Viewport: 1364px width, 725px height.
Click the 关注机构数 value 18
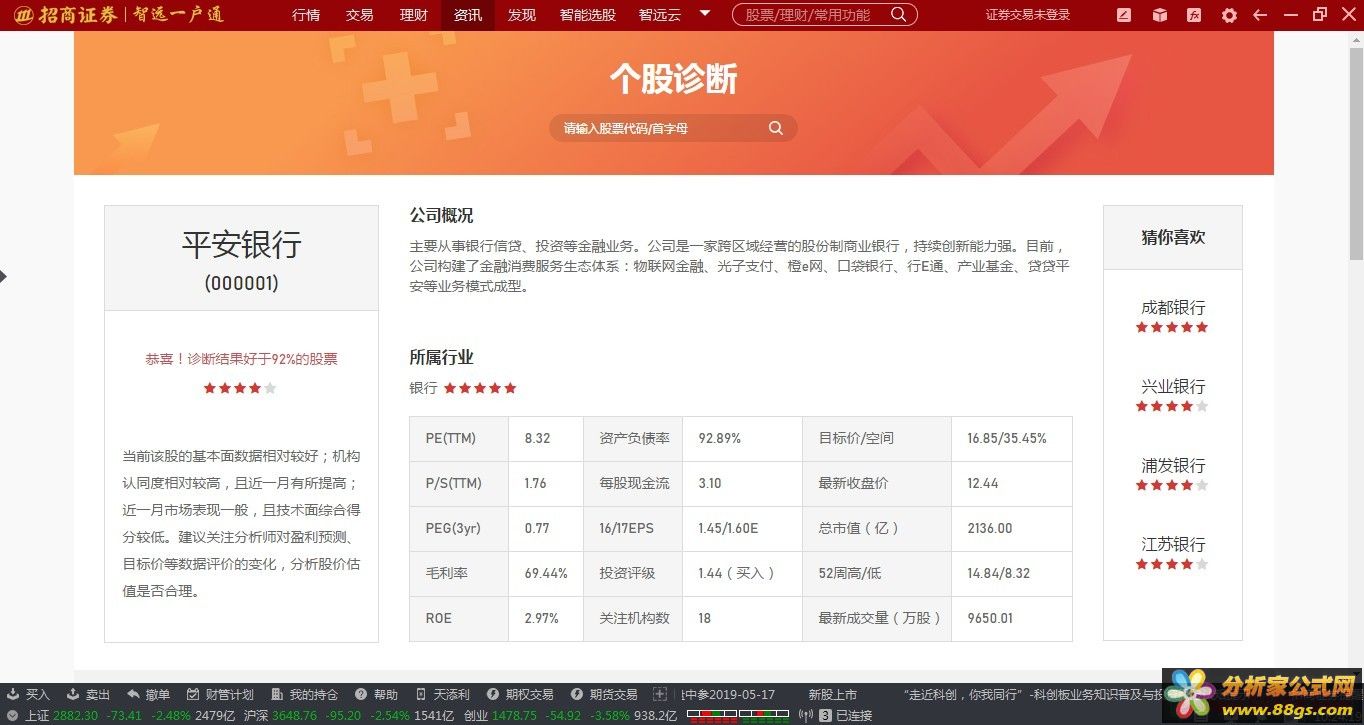pos(705,618)
